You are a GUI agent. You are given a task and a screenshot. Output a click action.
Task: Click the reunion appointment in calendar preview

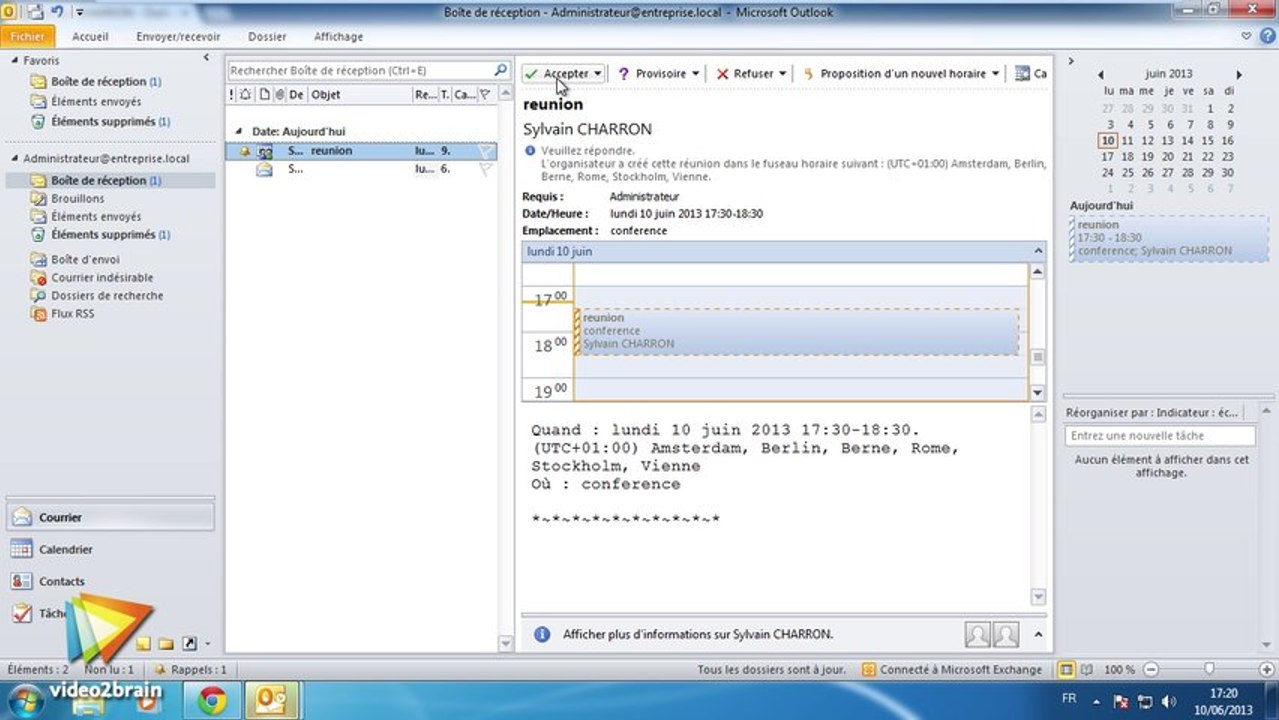click(x=799, y=331)
